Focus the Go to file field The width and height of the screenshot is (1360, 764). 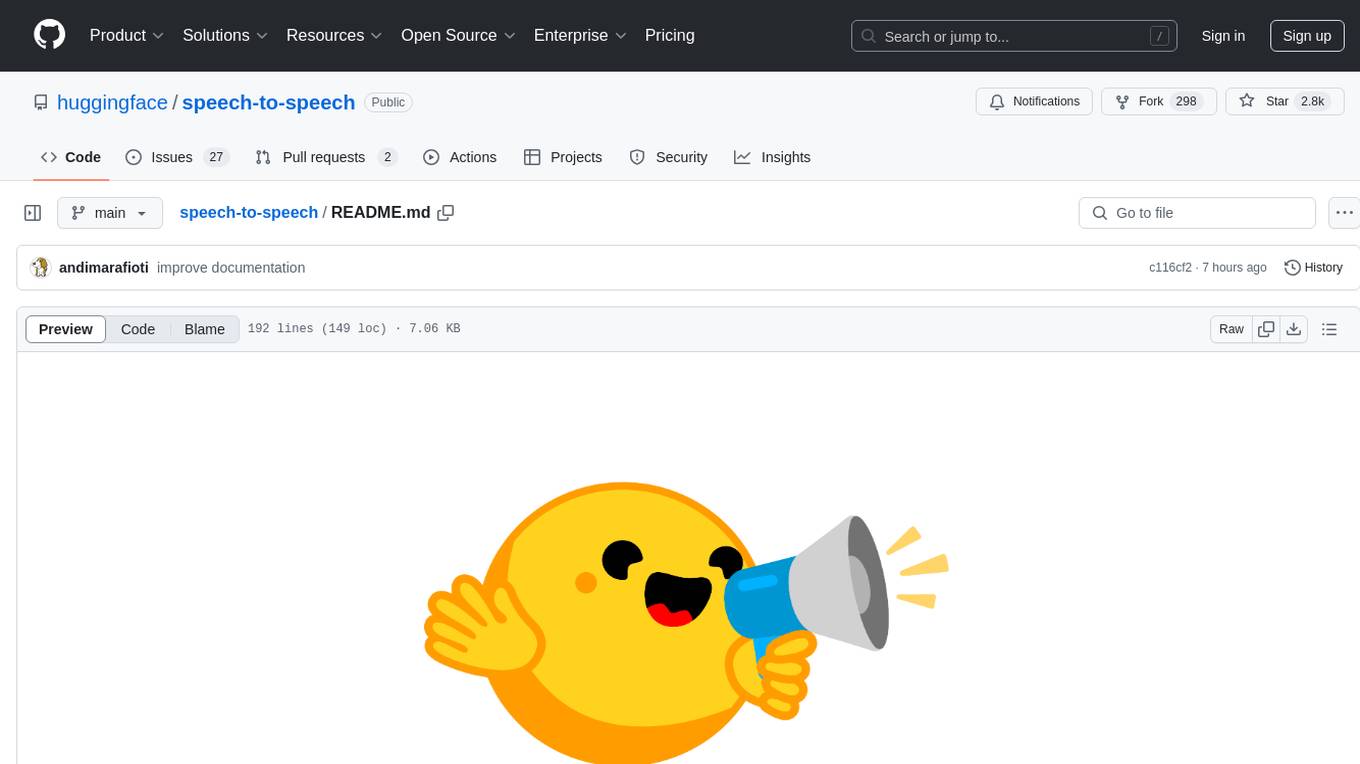click(x=1197, y=213)
